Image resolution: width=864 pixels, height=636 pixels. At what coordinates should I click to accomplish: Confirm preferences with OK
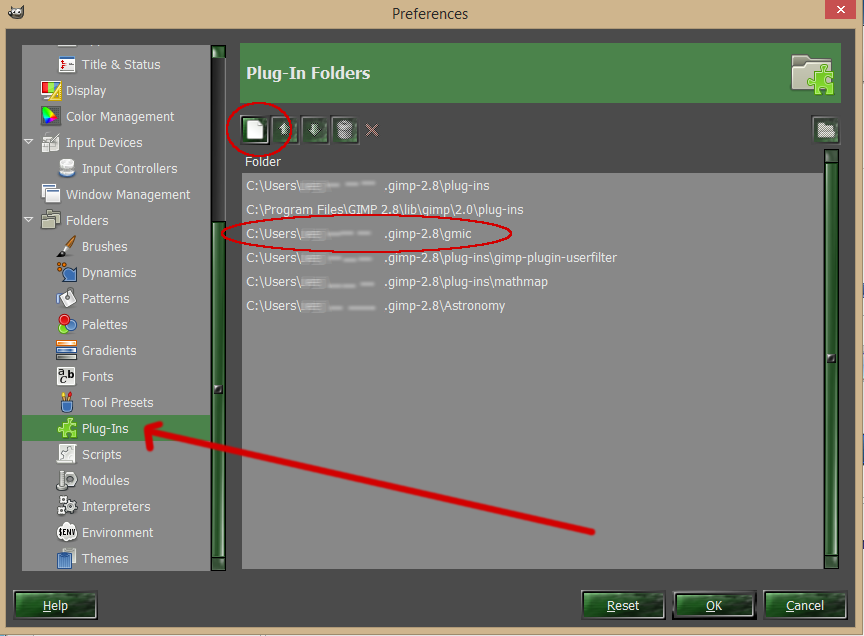click(714, 606)
